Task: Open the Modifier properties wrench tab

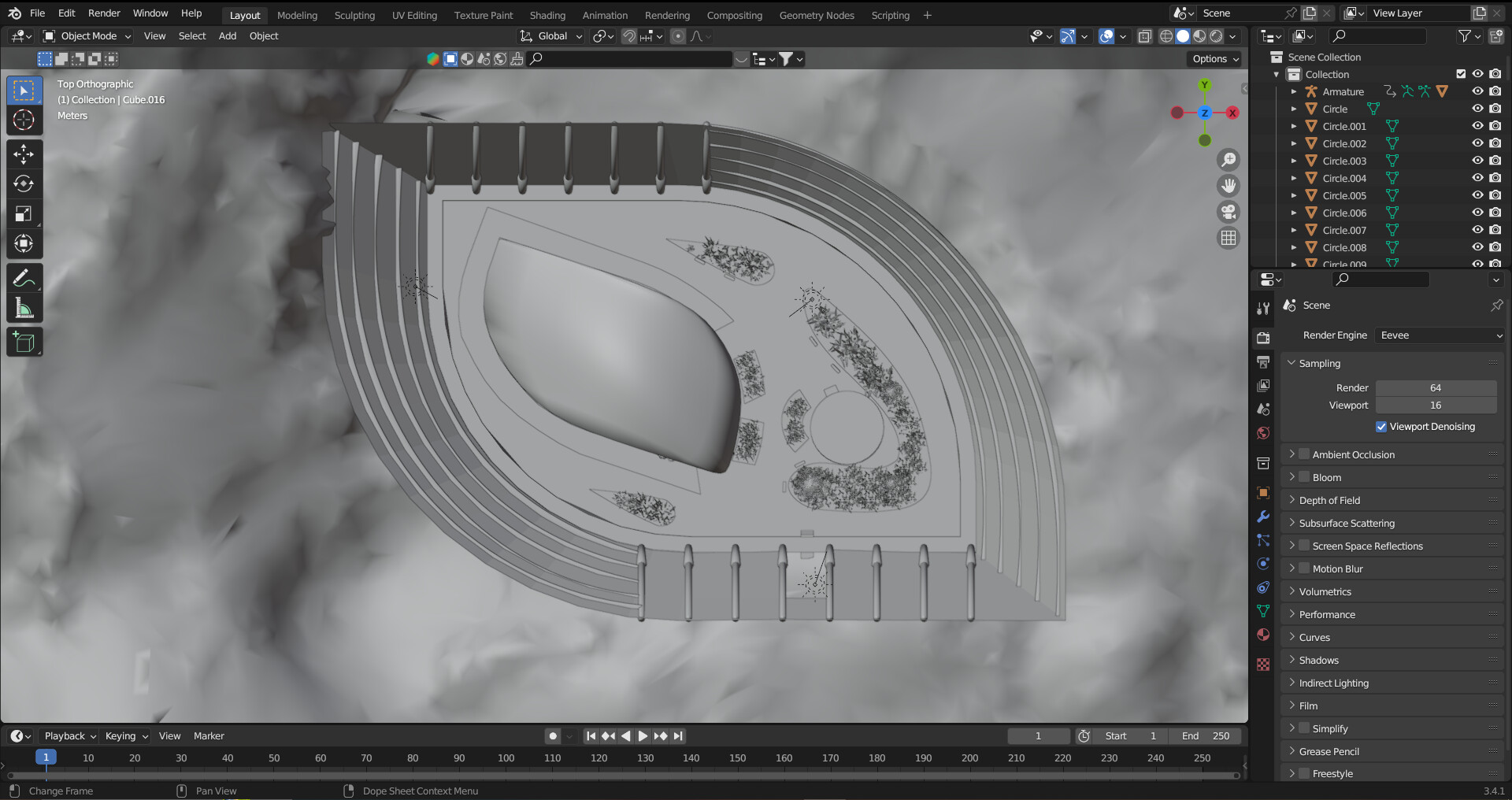Action: click(x=1263, y=517)
